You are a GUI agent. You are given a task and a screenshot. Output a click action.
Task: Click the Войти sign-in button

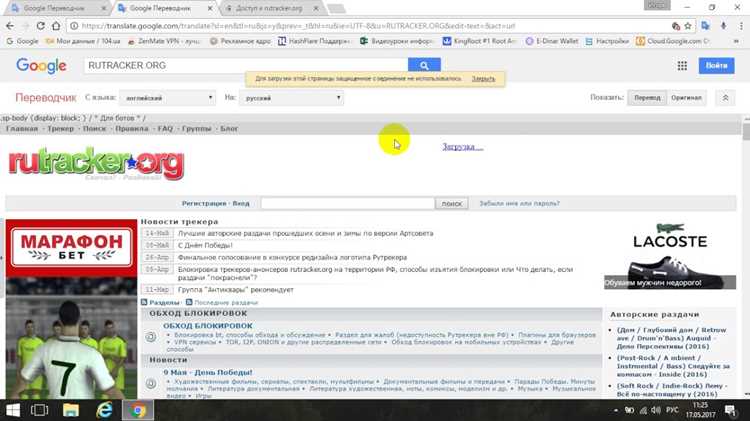coord(717,66)
